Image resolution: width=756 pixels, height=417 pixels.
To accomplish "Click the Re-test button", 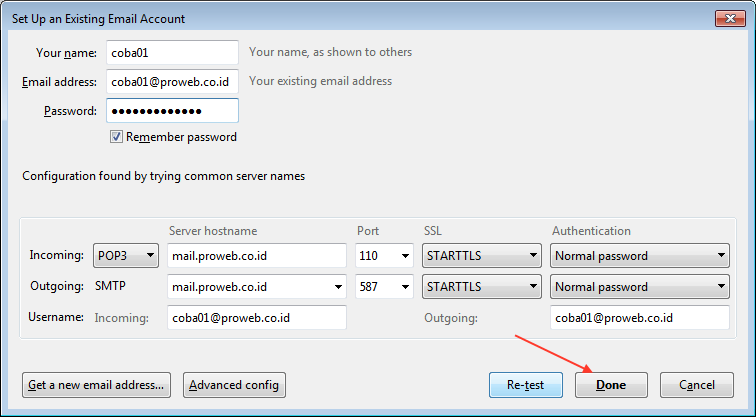I will point(526,385).
